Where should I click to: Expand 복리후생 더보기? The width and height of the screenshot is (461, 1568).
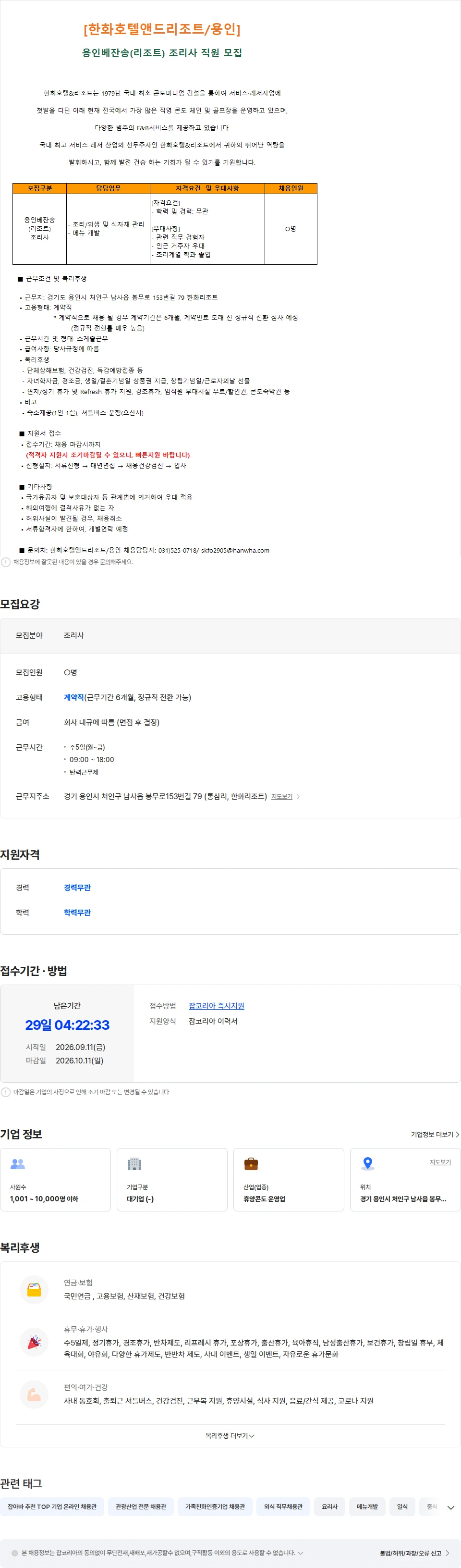[x=230, y=1435]
